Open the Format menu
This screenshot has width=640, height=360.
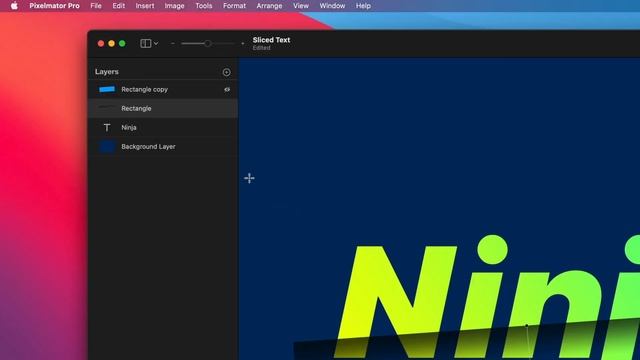[234, 6]
